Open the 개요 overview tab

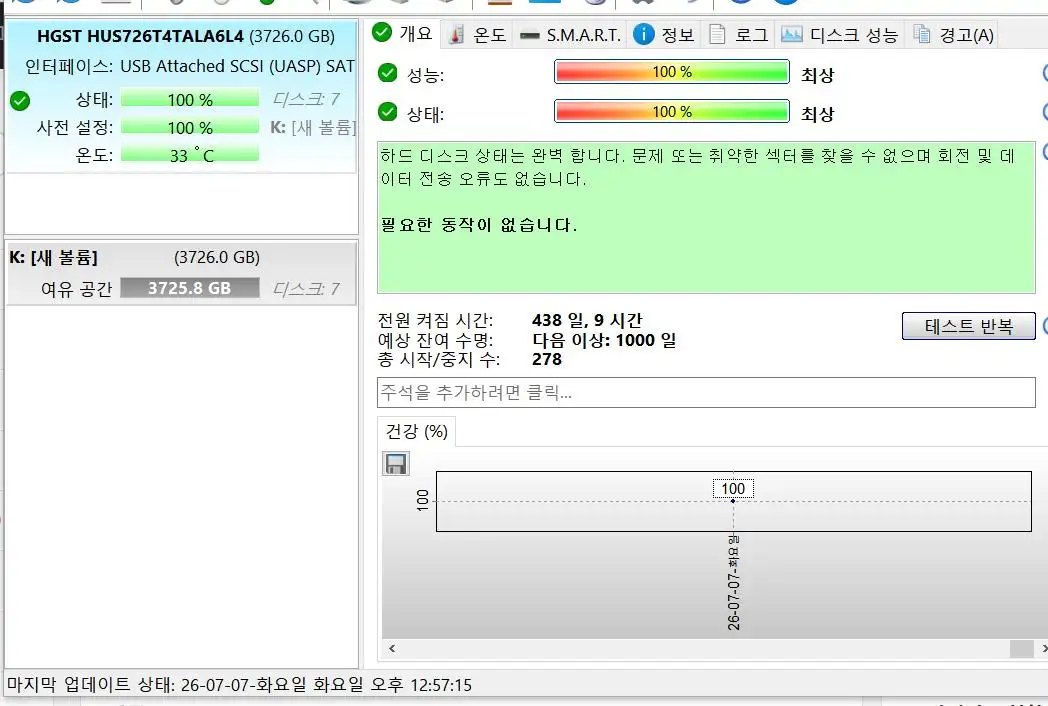coord(404,33)
